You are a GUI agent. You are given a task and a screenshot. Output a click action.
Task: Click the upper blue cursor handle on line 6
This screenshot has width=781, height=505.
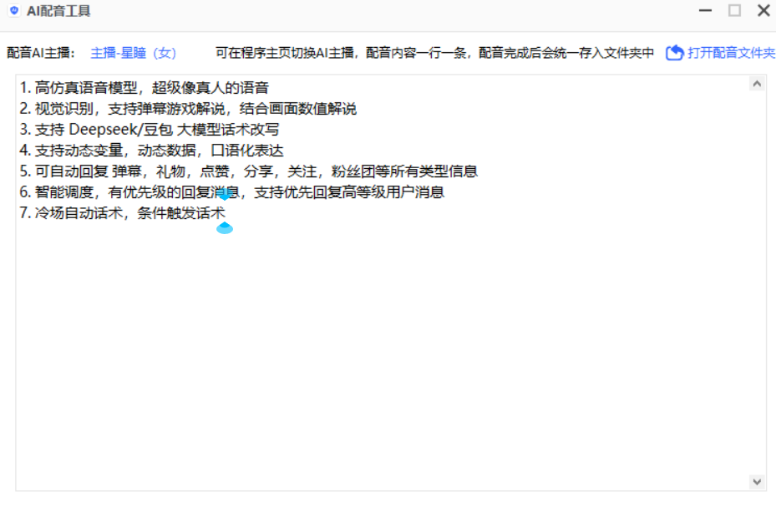(224, 195)
